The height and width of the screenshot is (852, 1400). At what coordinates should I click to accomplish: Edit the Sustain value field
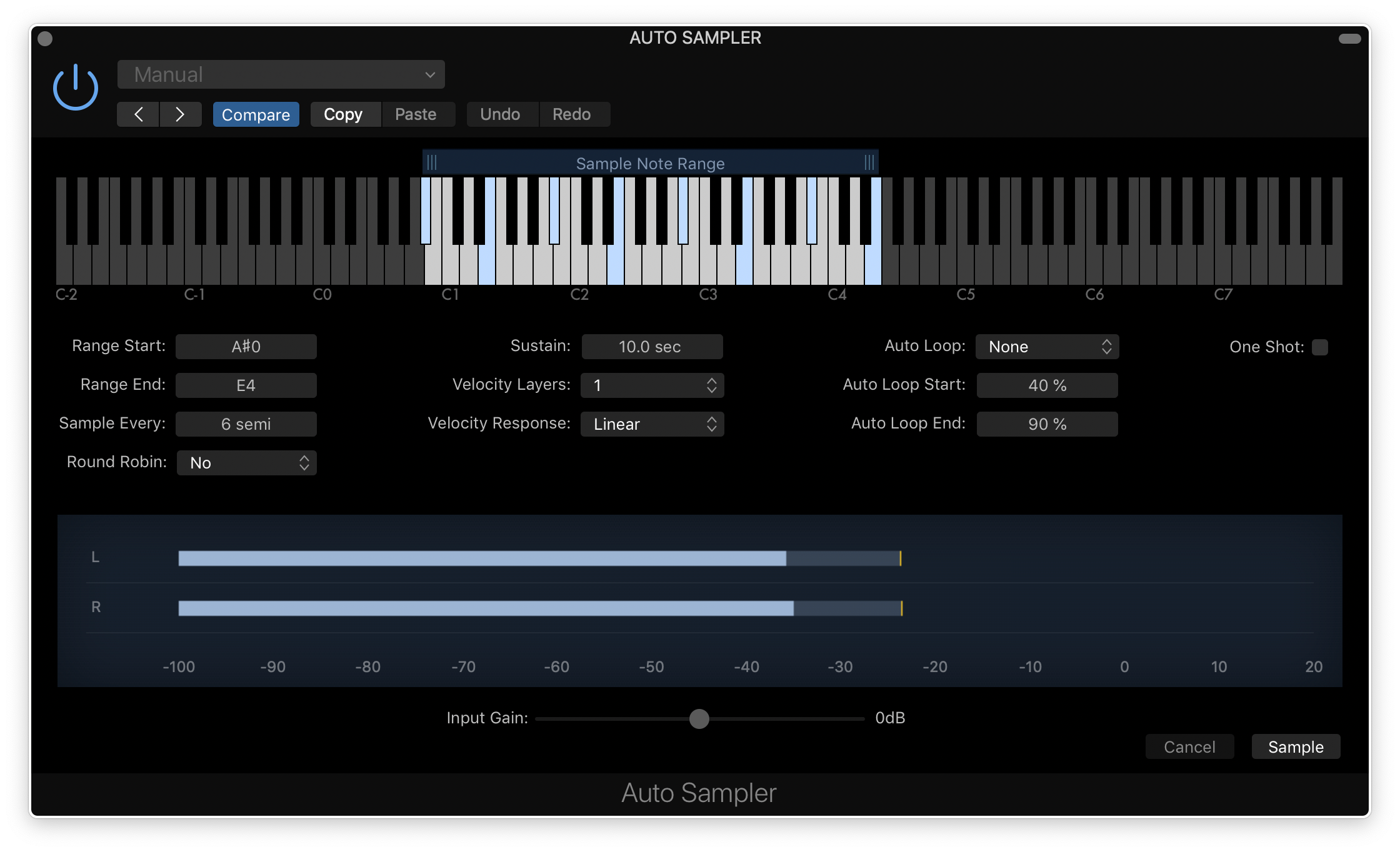click(x=652, y=347)
